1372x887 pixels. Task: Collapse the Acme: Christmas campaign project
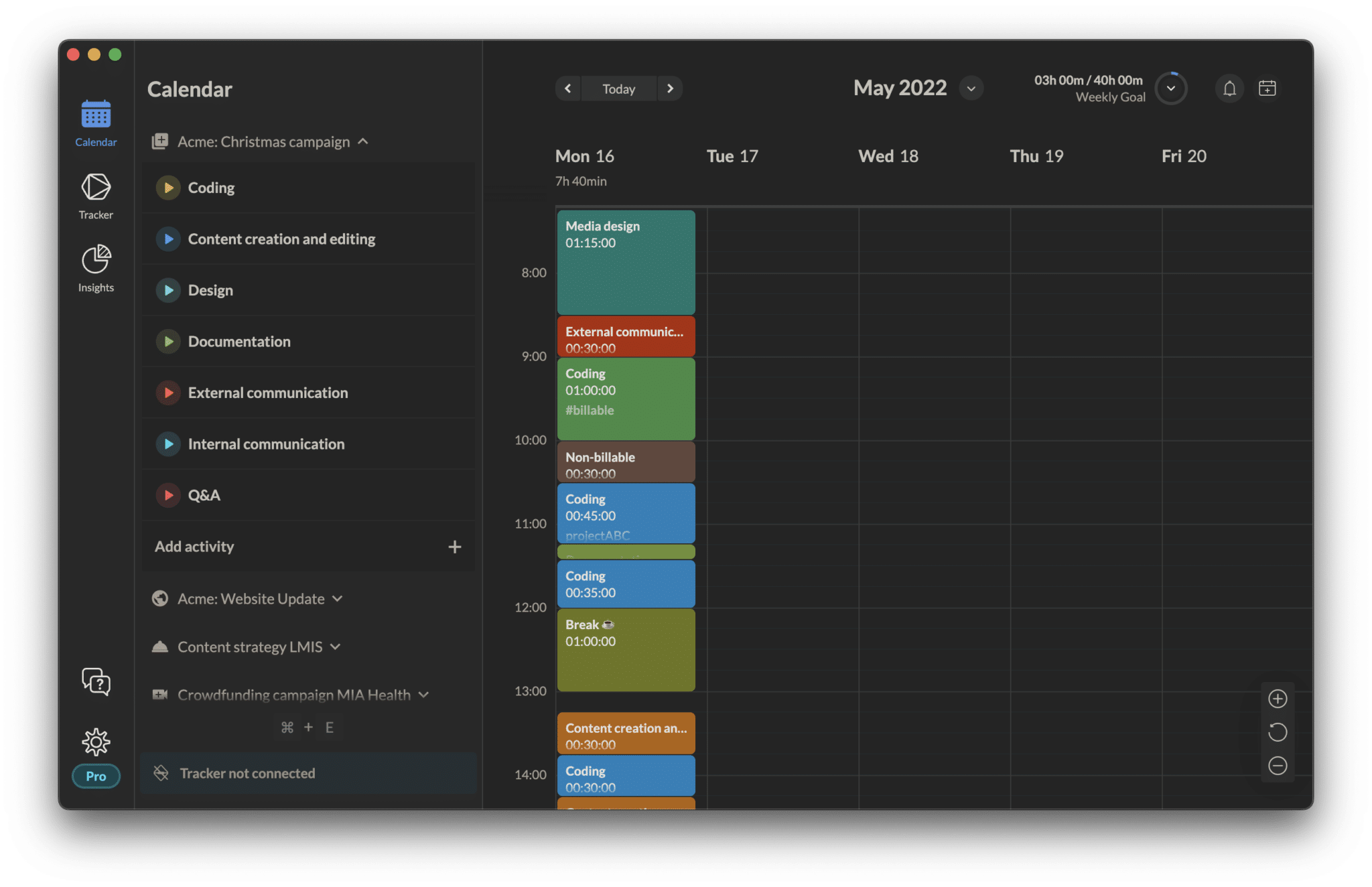tap(363, 141)
